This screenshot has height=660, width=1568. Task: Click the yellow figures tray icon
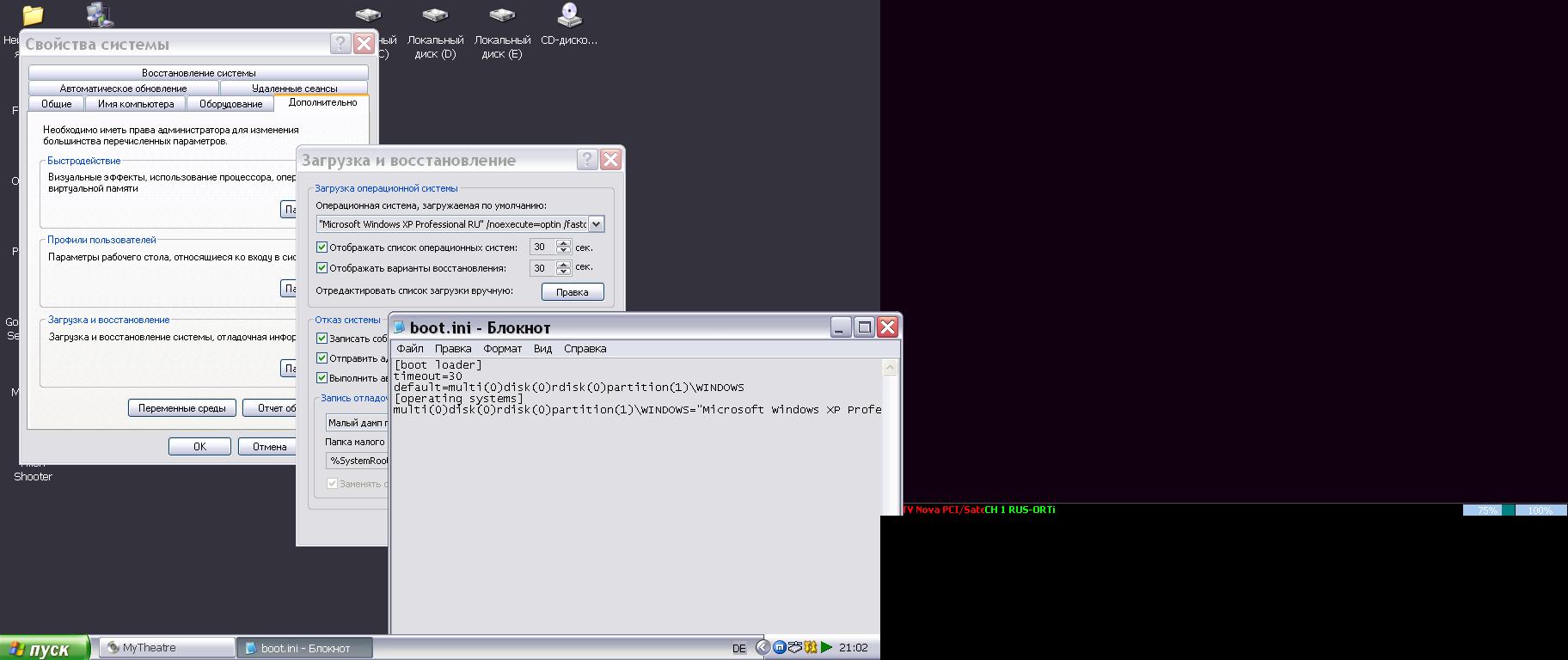click(811, 647)
